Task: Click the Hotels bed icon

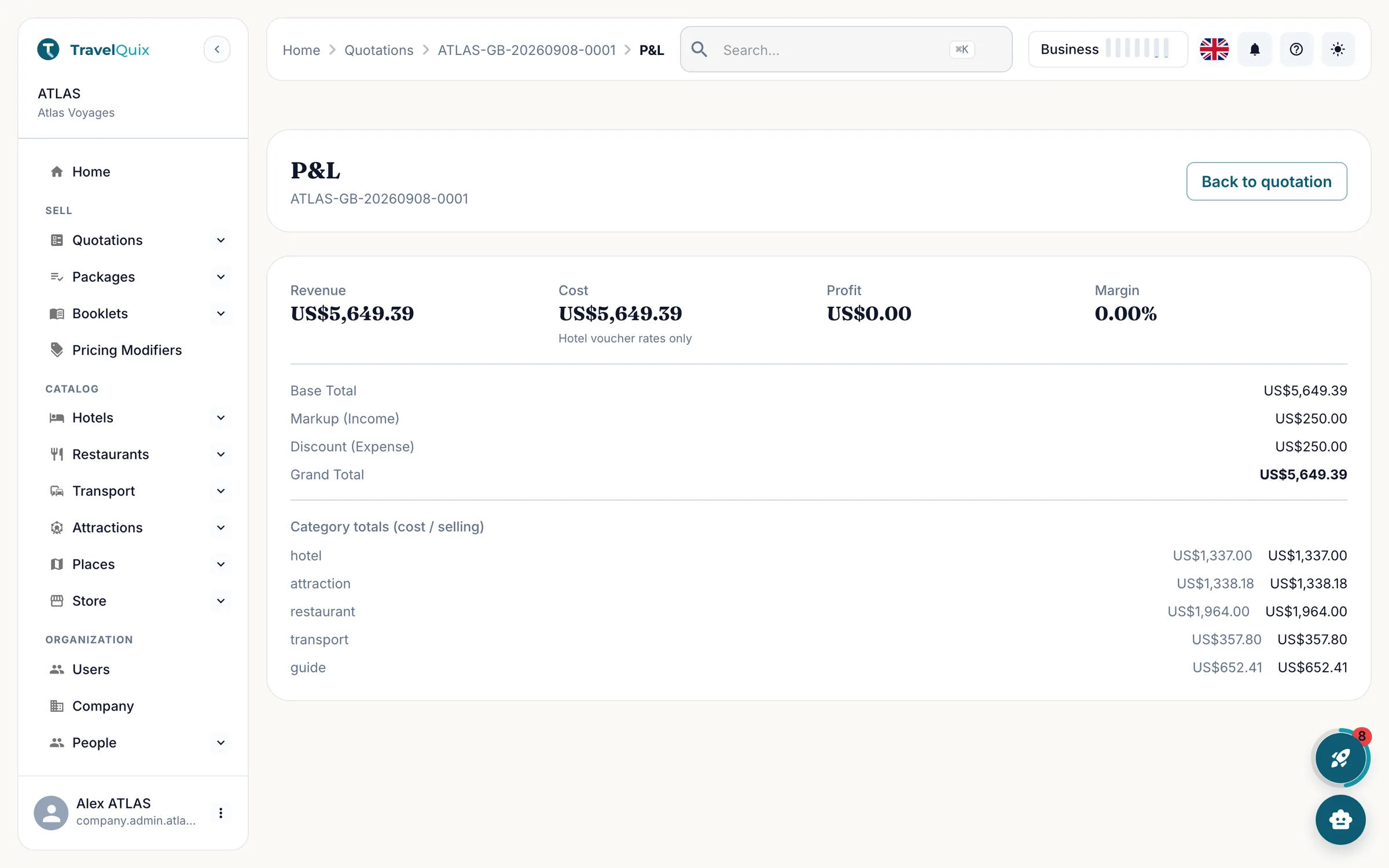Action: click(57, 418)
